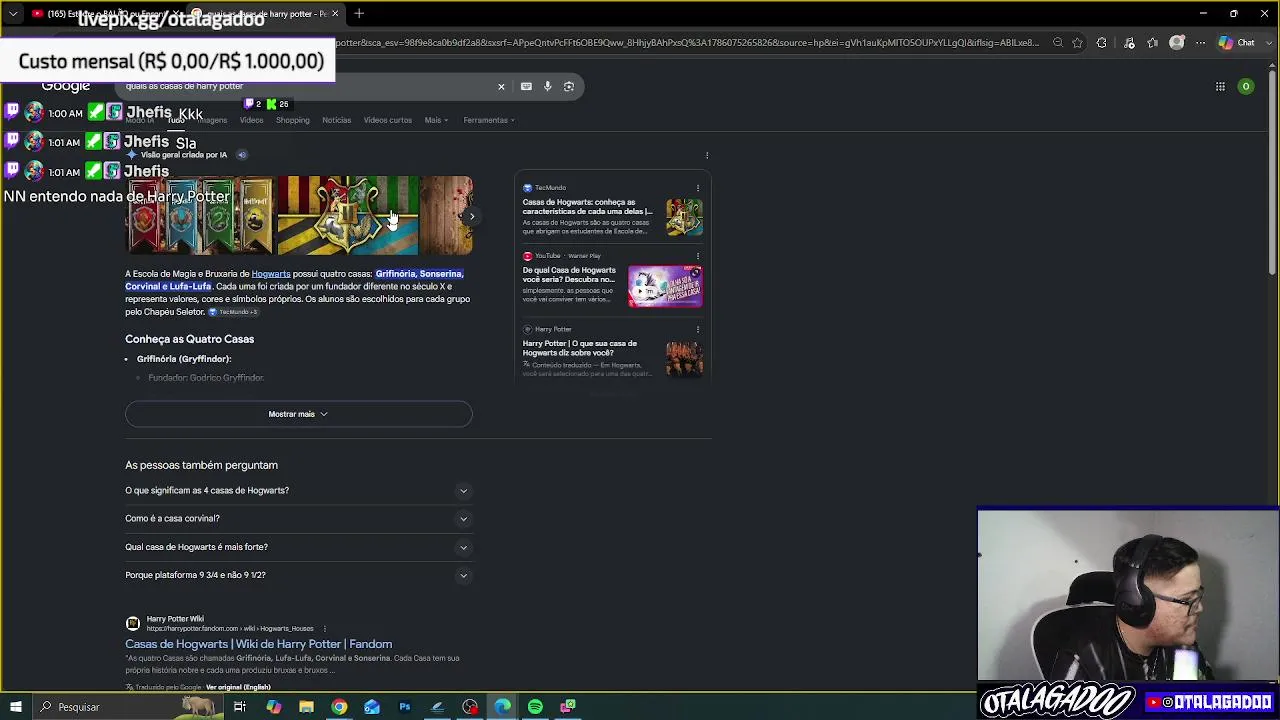Switch to the Shopping results tab
Screen dimensions: 1280x720
(x=293, y=120)
